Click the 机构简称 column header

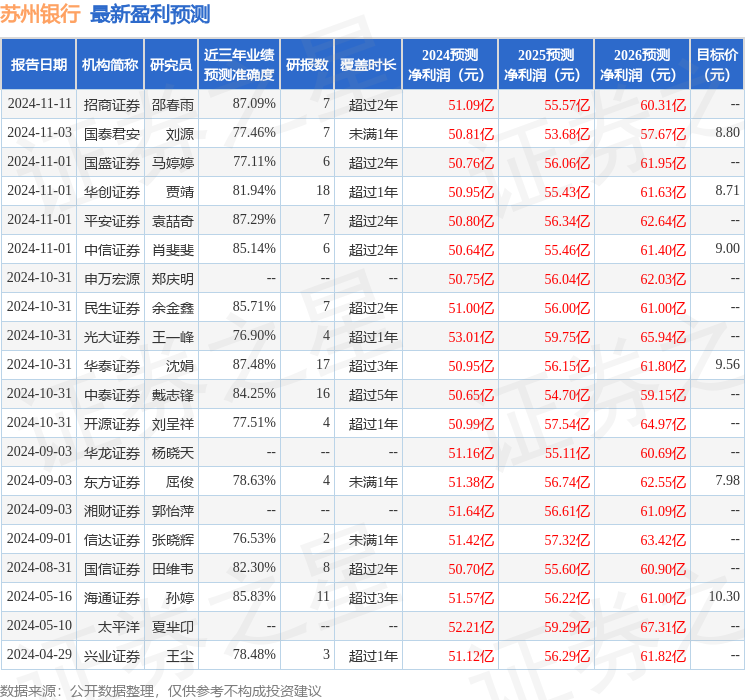coord(110,65)
